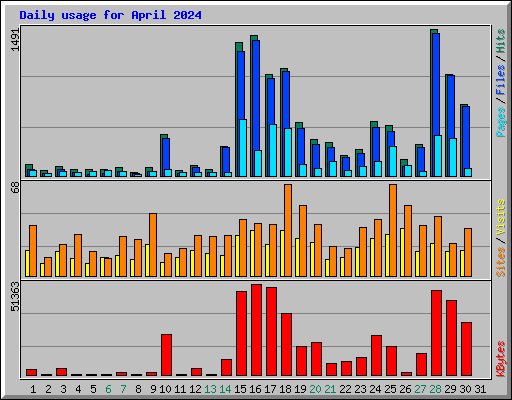Click the 51363 KBytes axis value
The width and height of the screenshot is (512, 400).
[16, 297]
